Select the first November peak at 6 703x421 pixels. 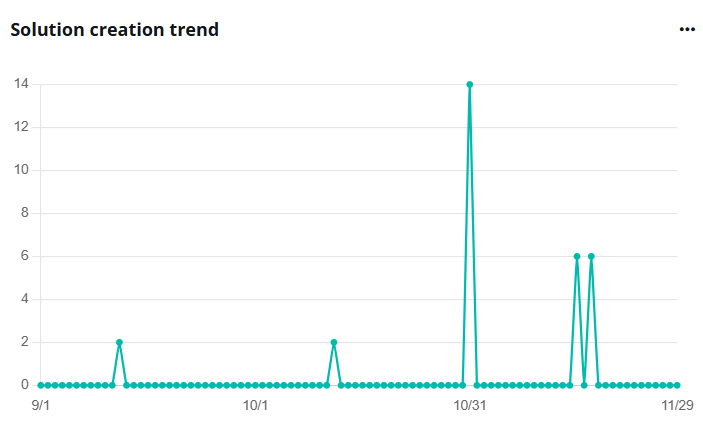577,256
